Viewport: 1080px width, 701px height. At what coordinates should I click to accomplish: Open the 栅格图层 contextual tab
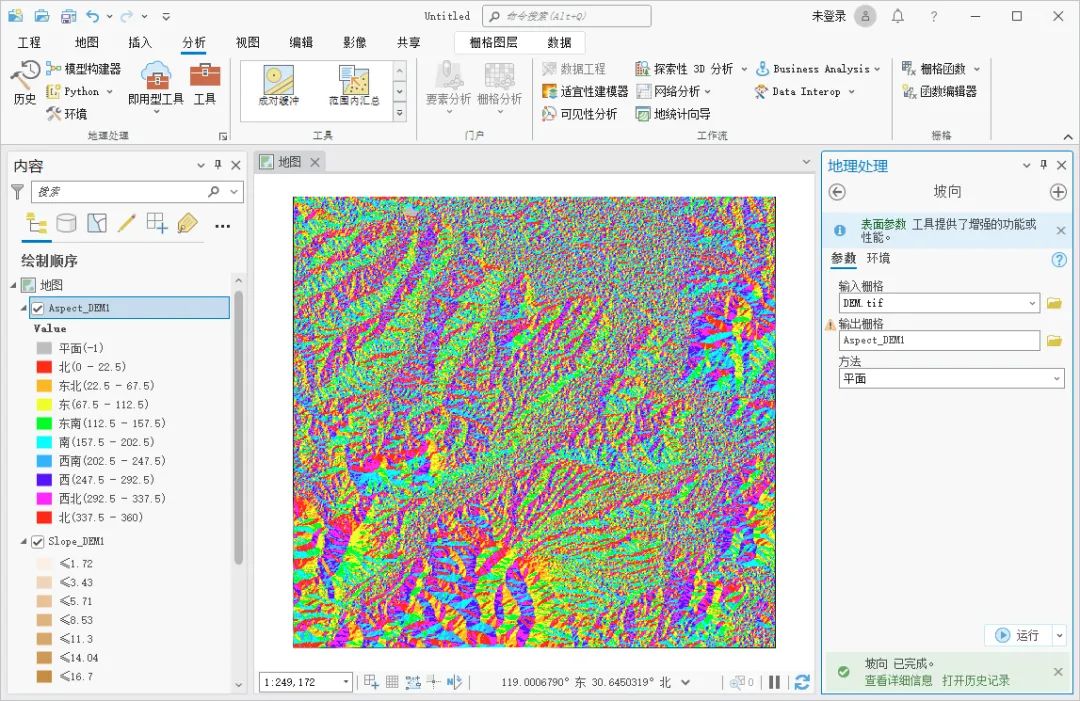493,42
